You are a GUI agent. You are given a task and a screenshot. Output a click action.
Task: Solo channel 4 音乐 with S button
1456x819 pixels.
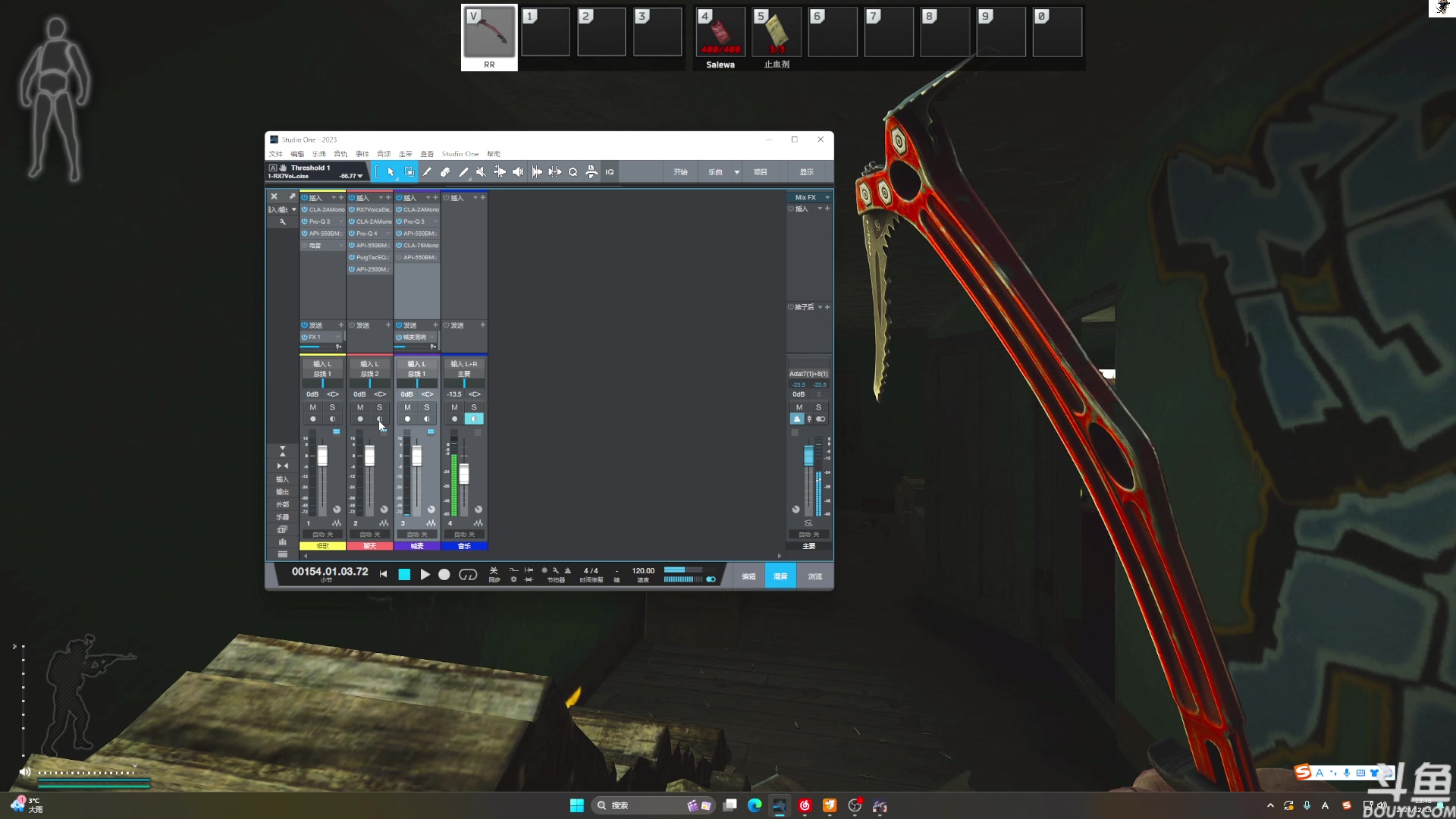[474, 407]
